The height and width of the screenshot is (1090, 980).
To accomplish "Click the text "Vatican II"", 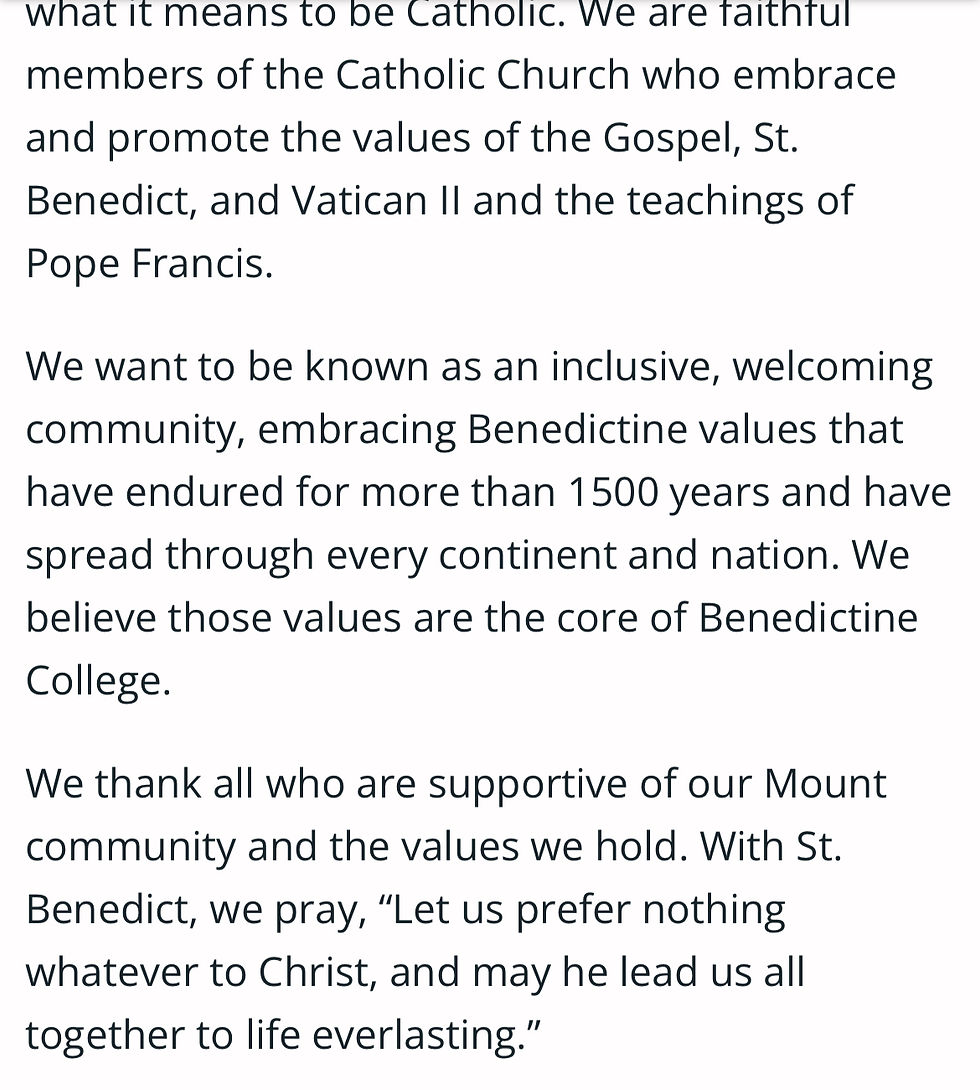I will [x=375, y=201].
